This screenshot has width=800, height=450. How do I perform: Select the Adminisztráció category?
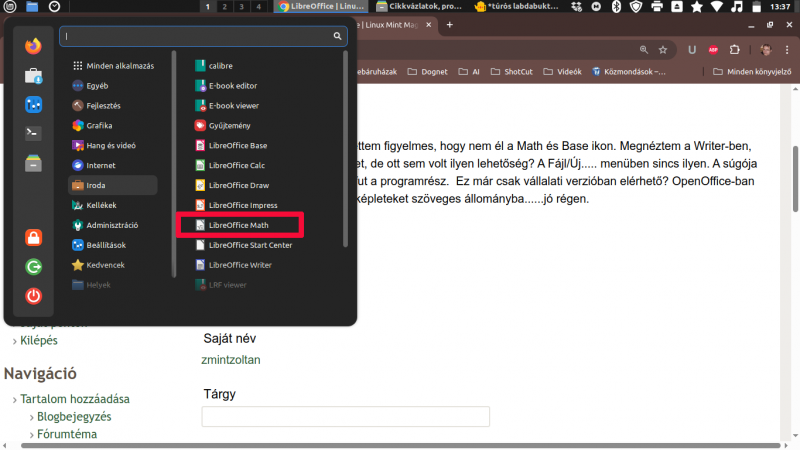pyautogui.click(x=113, y=225)
